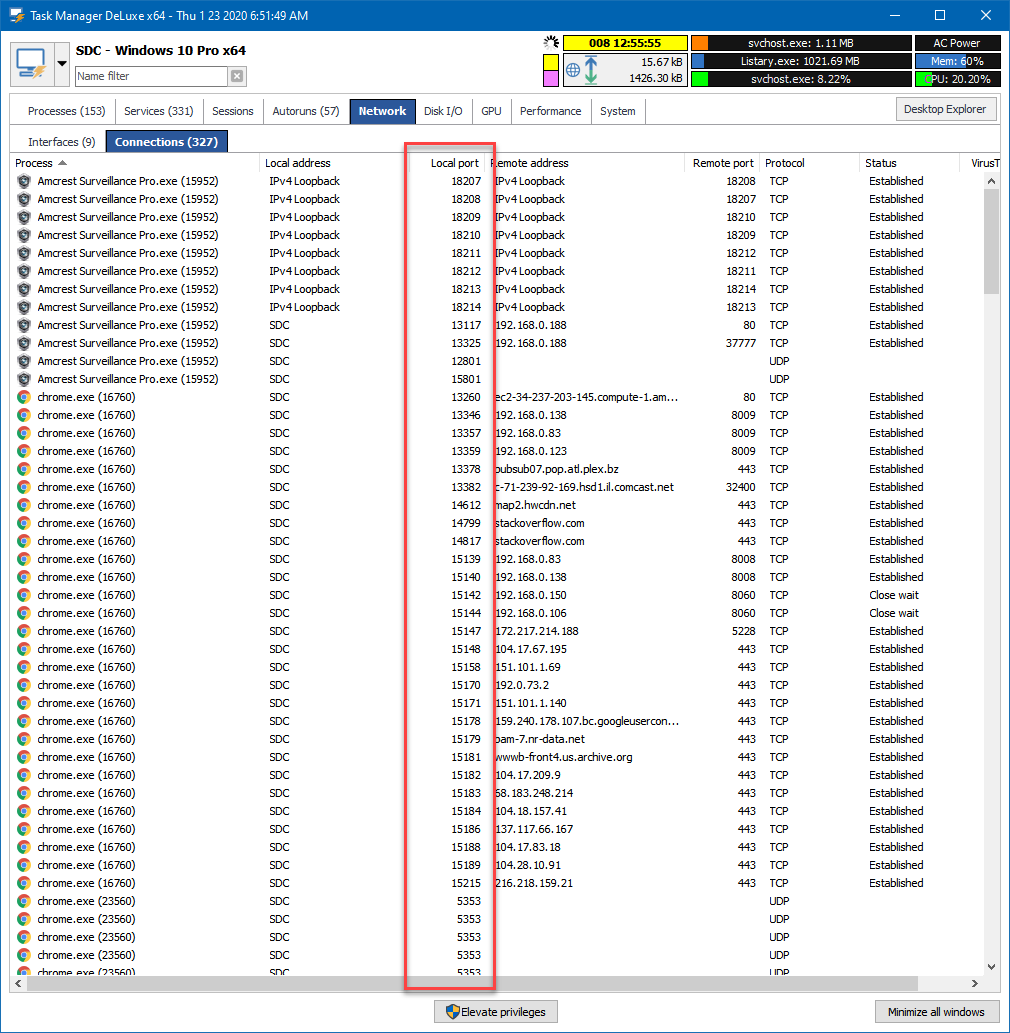Select remote address 68.183.248.214

534,793
